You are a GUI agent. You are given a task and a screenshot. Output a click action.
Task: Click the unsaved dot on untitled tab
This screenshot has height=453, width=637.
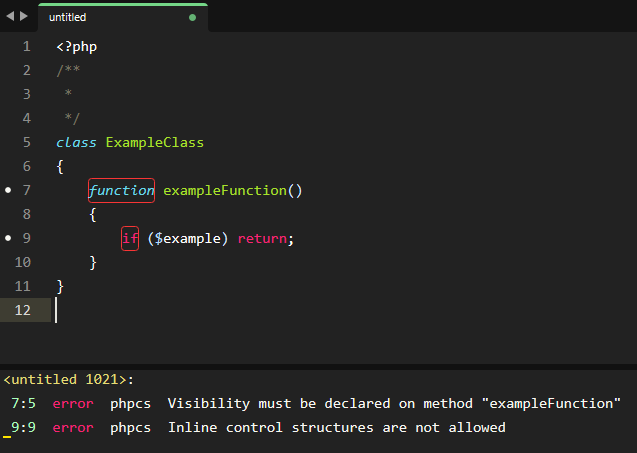(193, 17)
